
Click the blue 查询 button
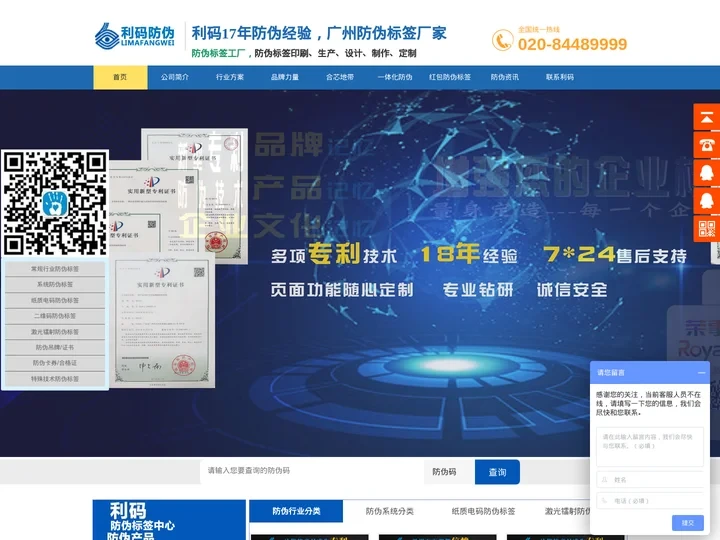tap(497, 472)
